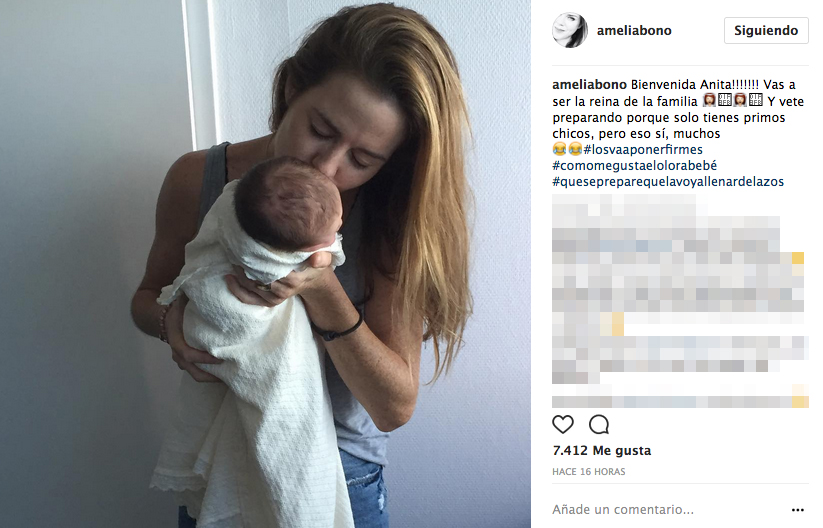Open the #losvaaponerfirmes hashtag

pos(643,150)
